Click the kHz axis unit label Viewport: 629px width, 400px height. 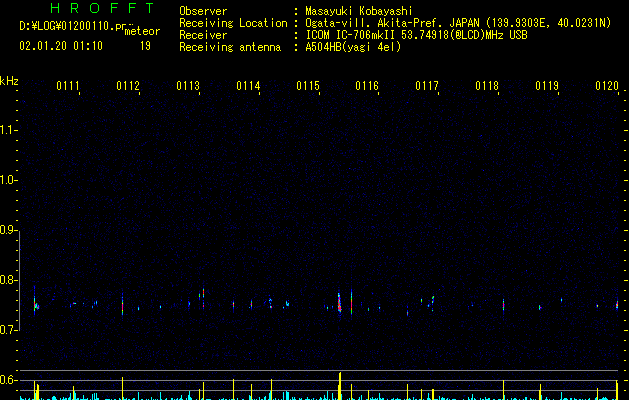point(9,81)
